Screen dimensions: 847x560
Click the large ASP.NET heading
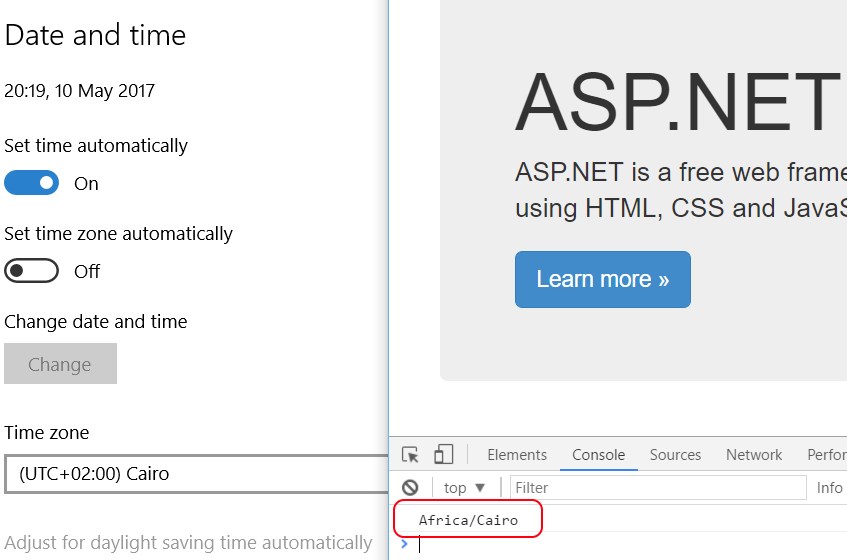point(677,102)
